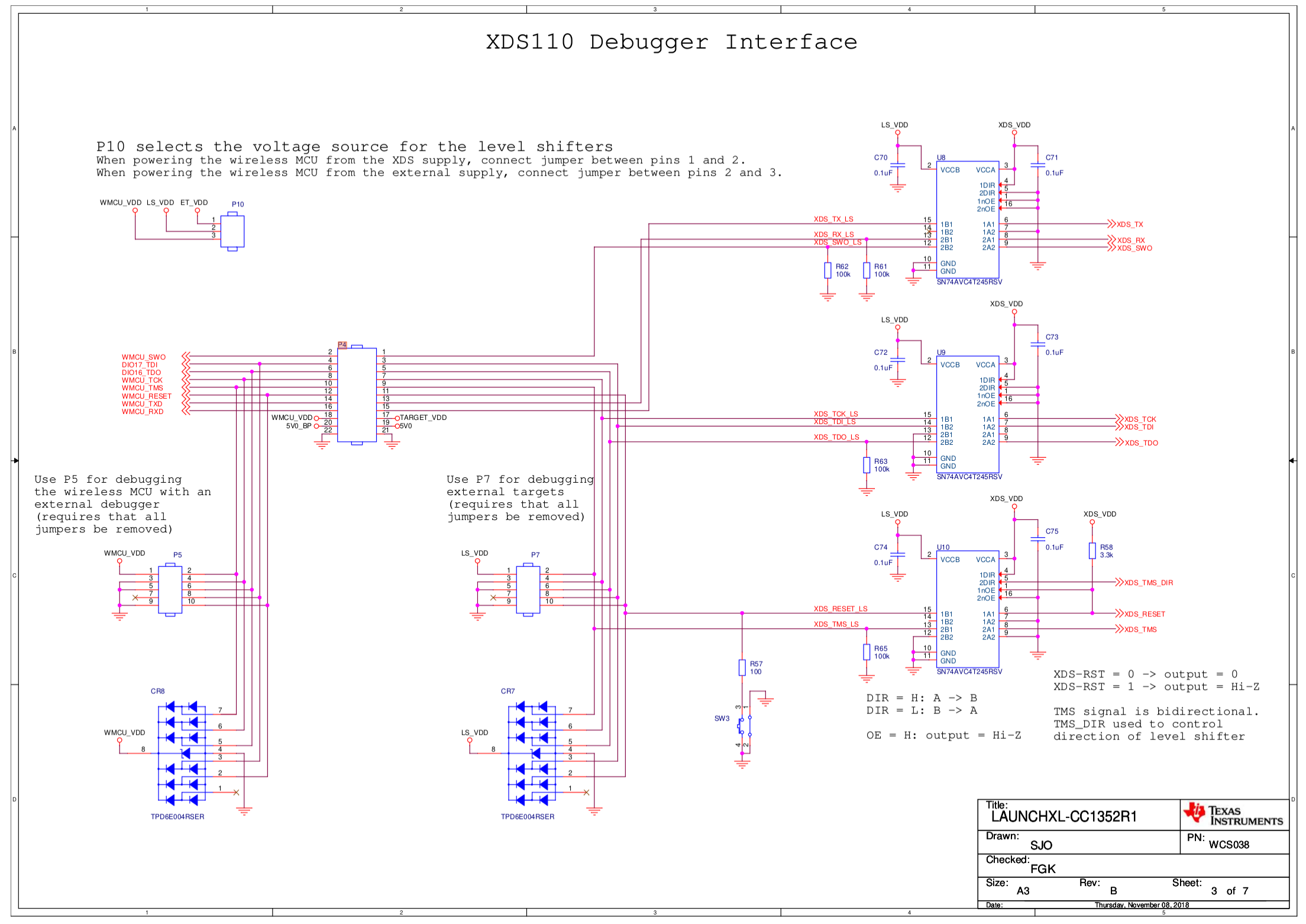1306x924 pixels.
Task: Select the LAUNCHXL-CC1352R1 title block field
Action: [x=1063, y=817]
